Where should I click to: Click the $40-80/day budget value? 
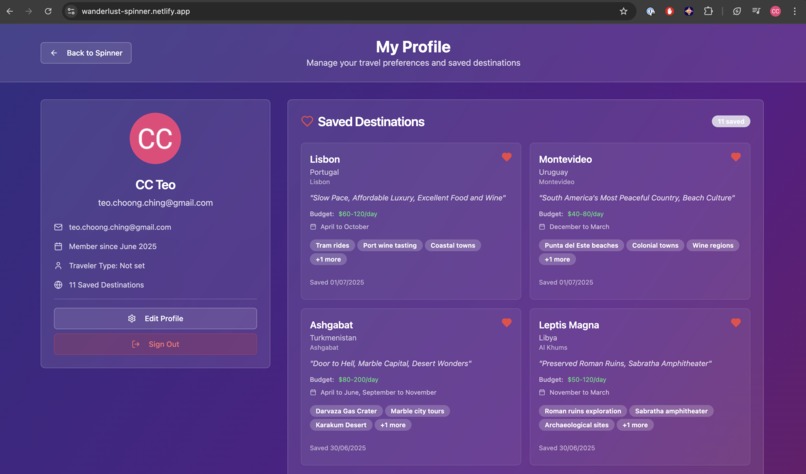(x=585, y=214)
